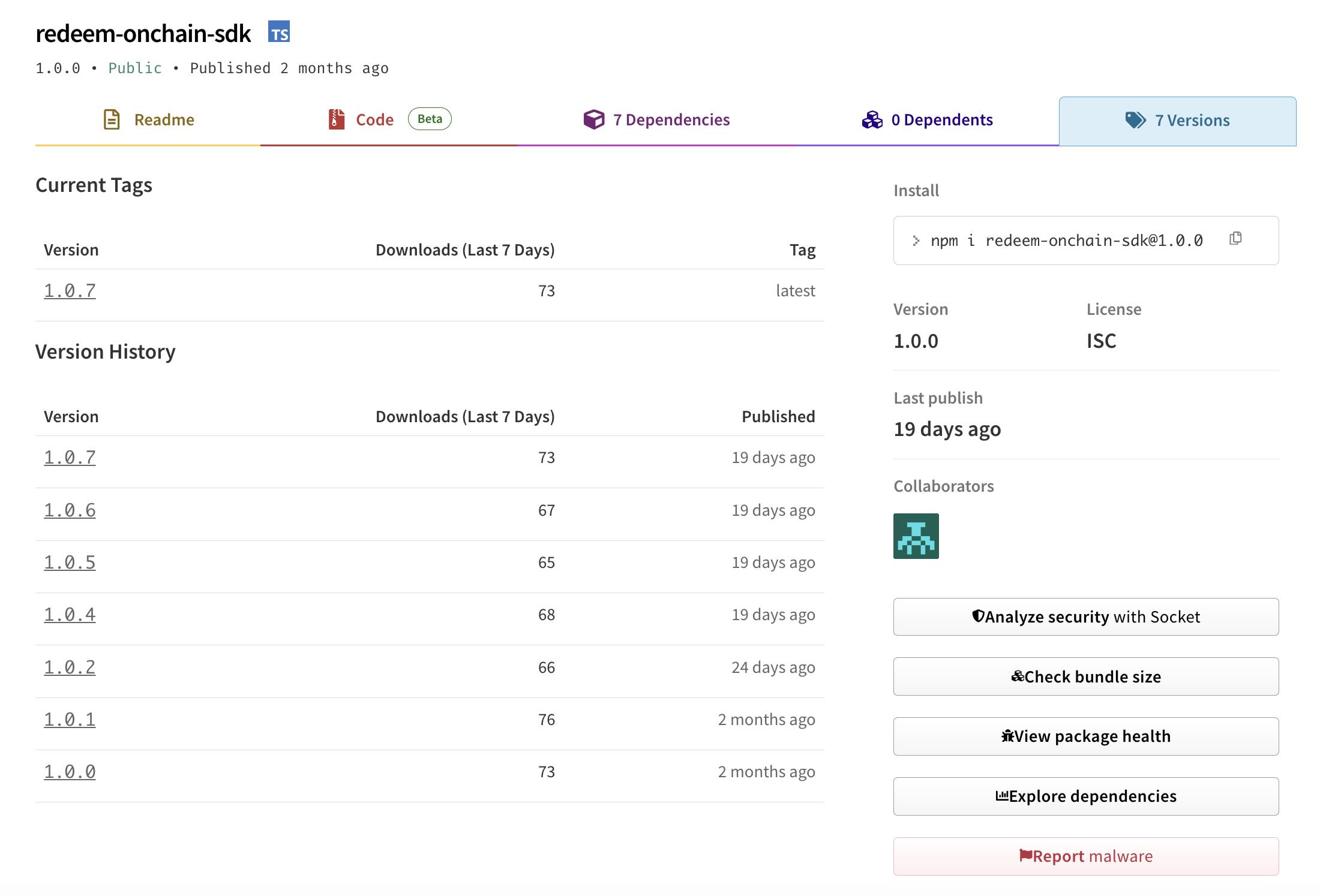
Task: Click Report malware button
Action: pos(1086,856)
